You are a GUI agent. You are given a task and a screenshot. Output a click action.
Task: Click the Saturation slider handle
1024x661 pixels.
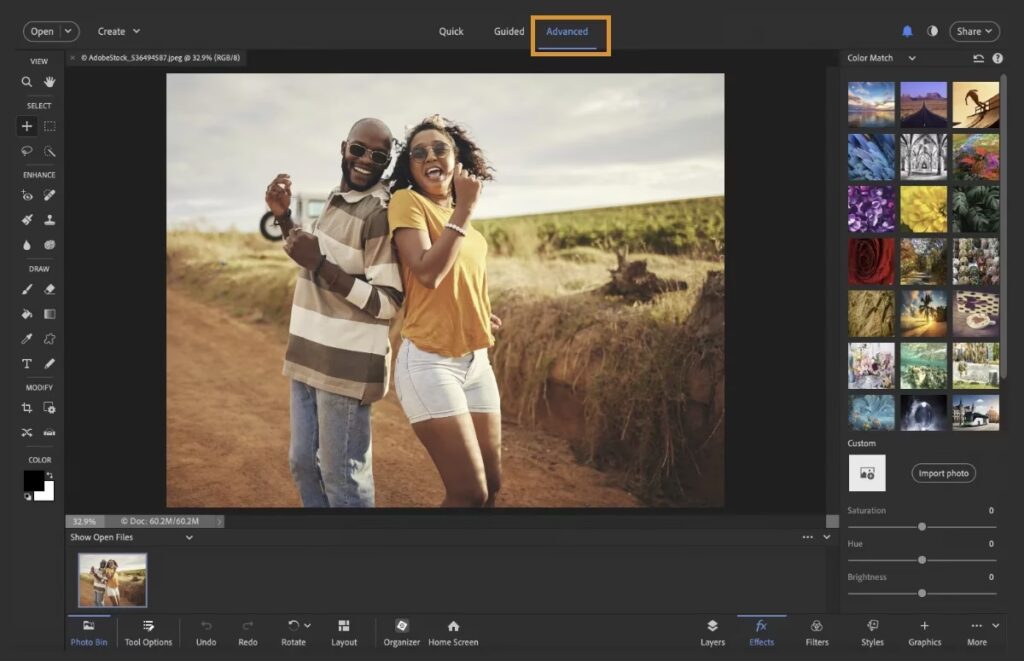pyautogui.click(x=921, y=526)
